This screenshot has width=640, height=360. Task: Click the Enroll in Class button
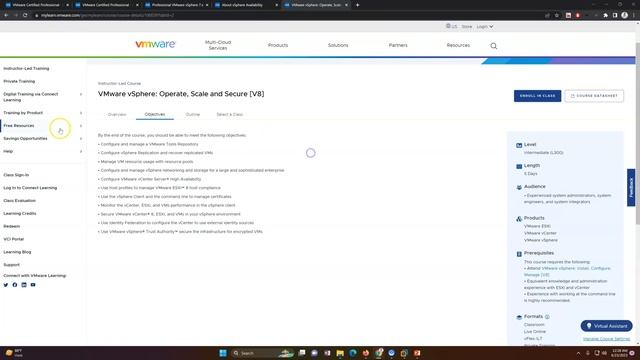[537, 96]
